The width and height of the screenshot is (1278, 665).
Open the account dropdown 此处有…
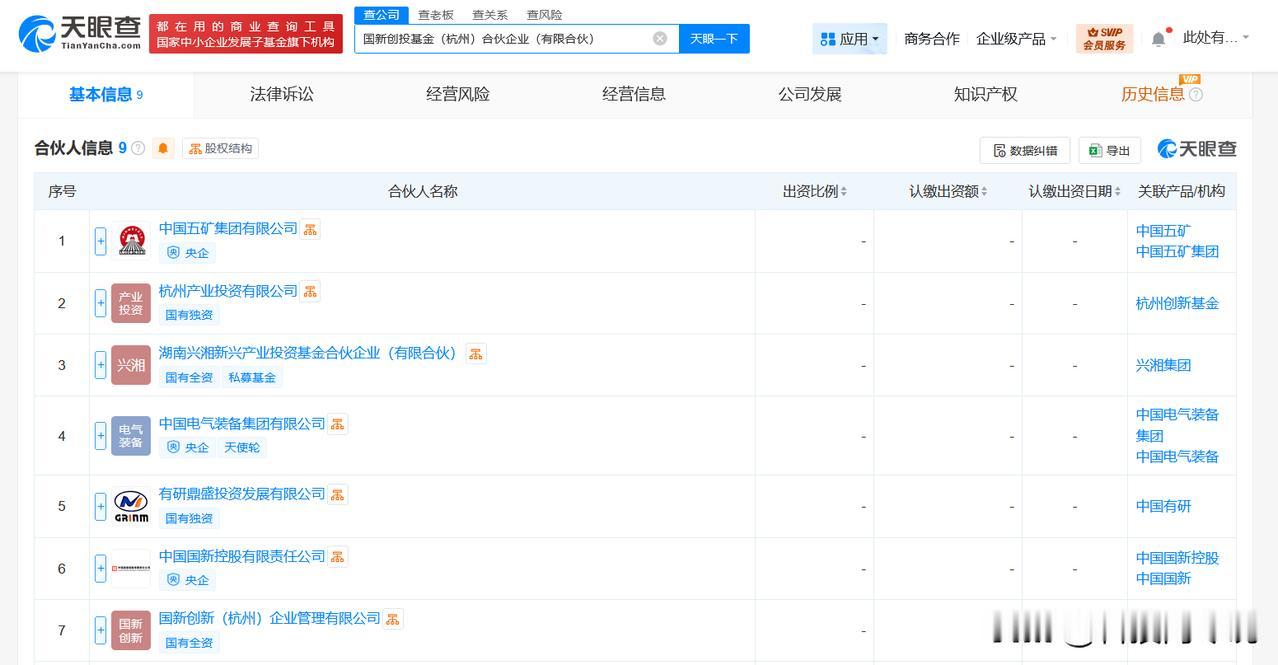pos(1216,37)
